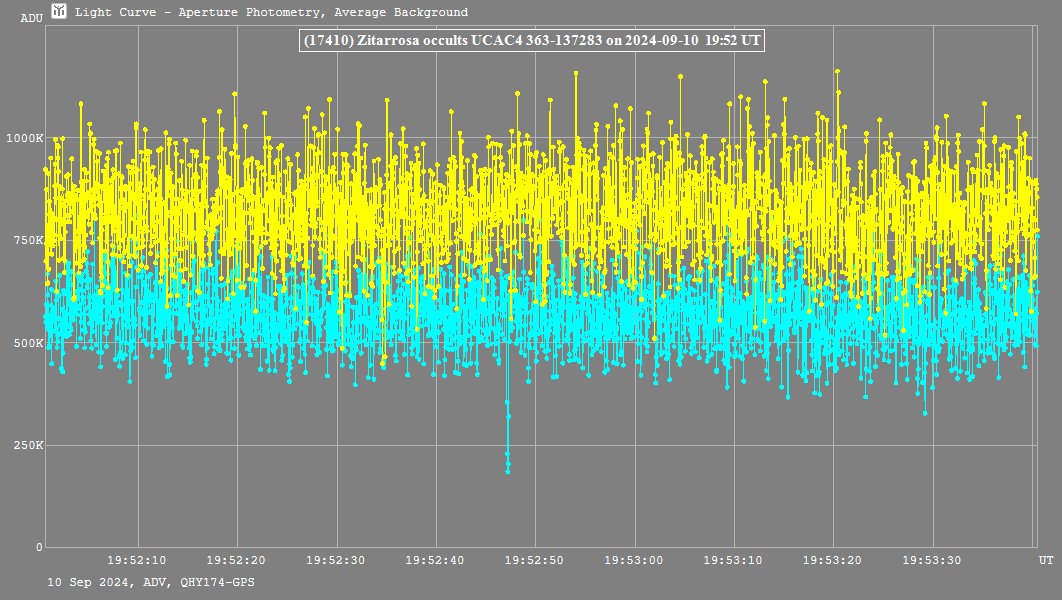
Task: Click the ADU axis unit label
Action: click(31, 18)
